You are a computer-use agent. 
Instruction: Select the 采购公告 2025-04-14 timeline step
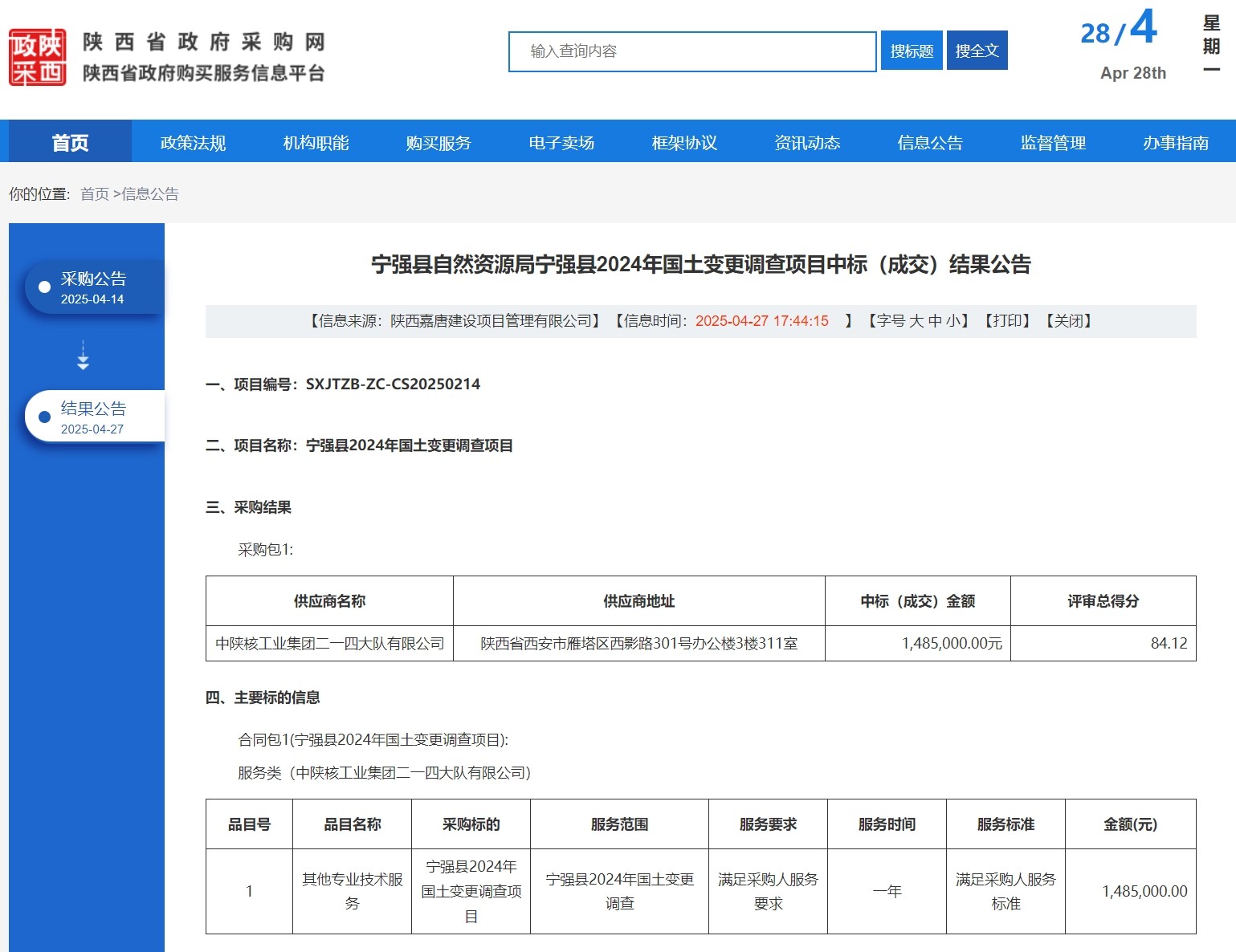coord(93,287)
